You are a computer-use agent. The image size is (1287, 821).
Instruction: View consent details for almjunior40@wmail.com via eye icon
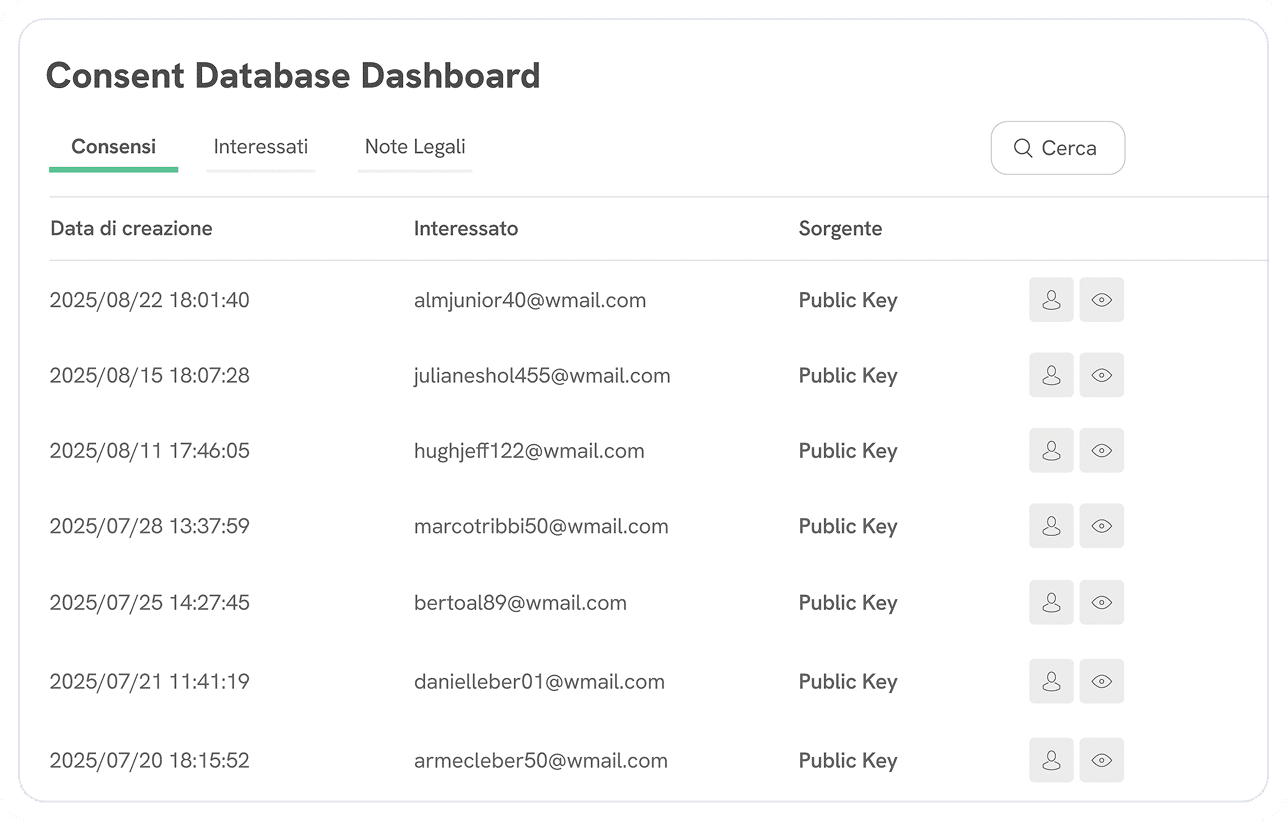[x=1102, y=300]
